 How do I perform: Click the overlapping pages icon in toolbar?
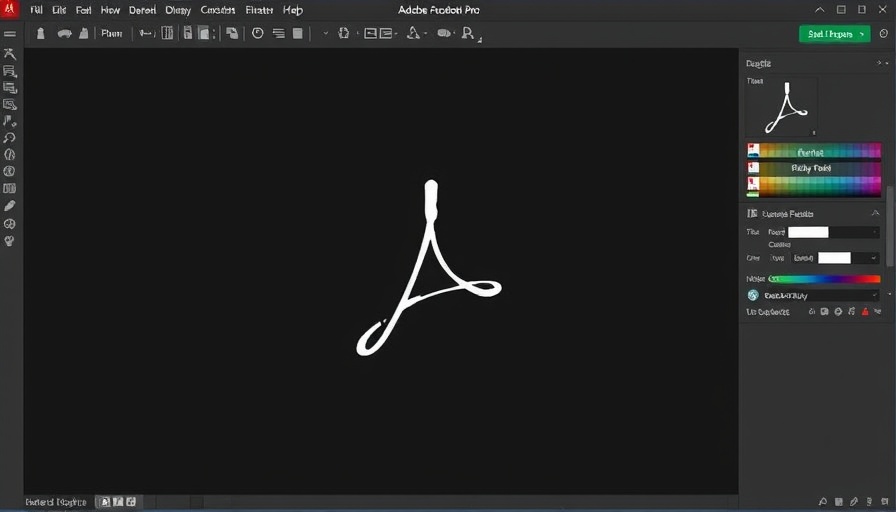click(x=232, y=33)
